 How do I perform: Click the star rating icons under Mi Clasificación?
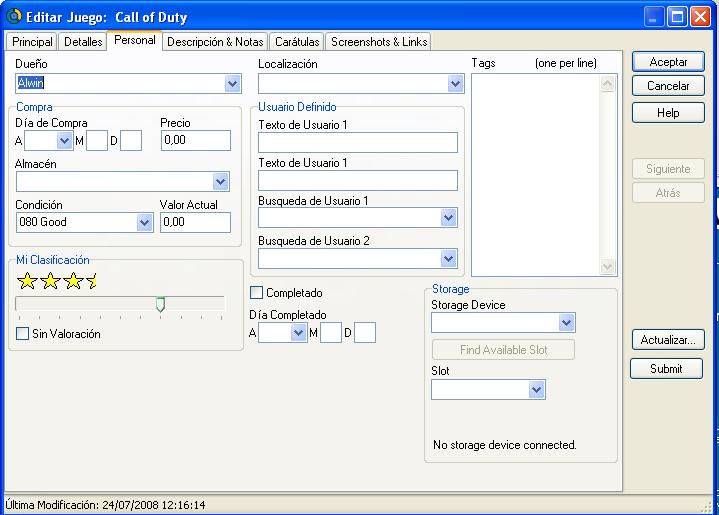click(x=57, y=281)
